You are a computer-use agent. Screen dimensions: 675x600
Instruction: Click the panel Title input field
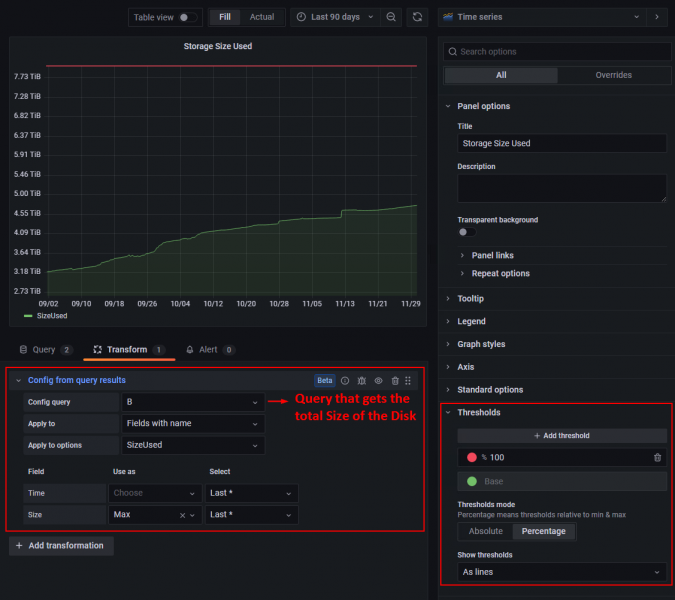[562, 143]
